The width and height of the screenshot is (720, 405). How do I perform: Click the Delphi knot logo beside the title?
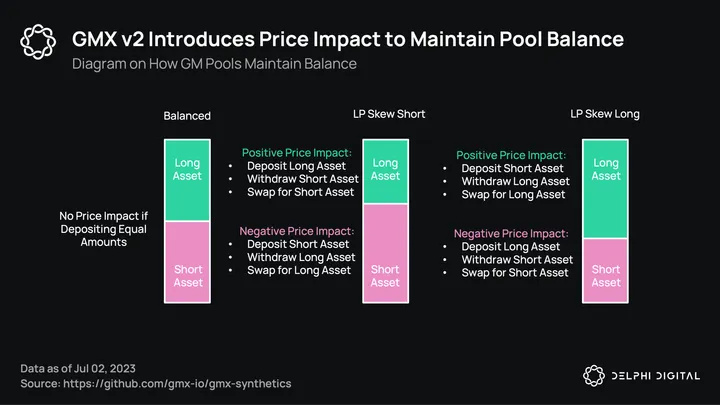[38, 42]
